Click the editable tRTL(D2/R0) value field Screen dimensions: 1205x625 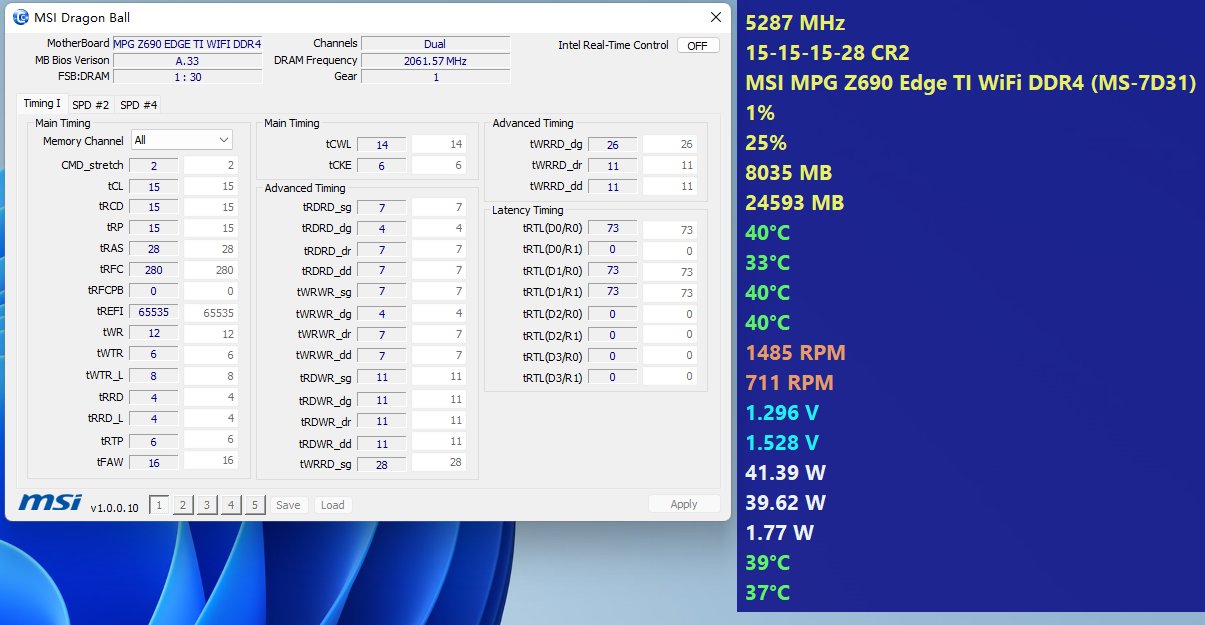tap(669, 314)
